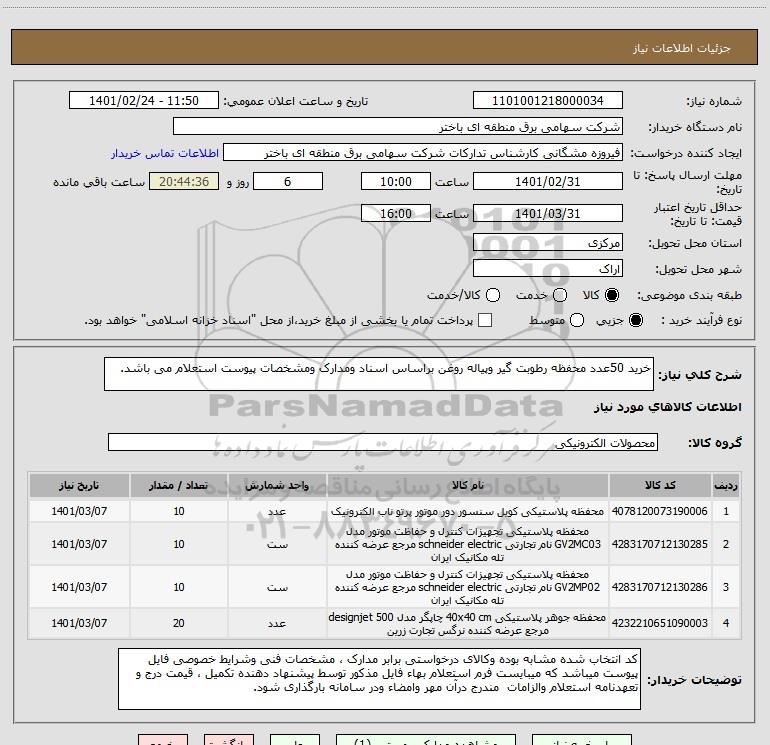
Task: Select the کالا radio button
Action: tap(612, 295)
